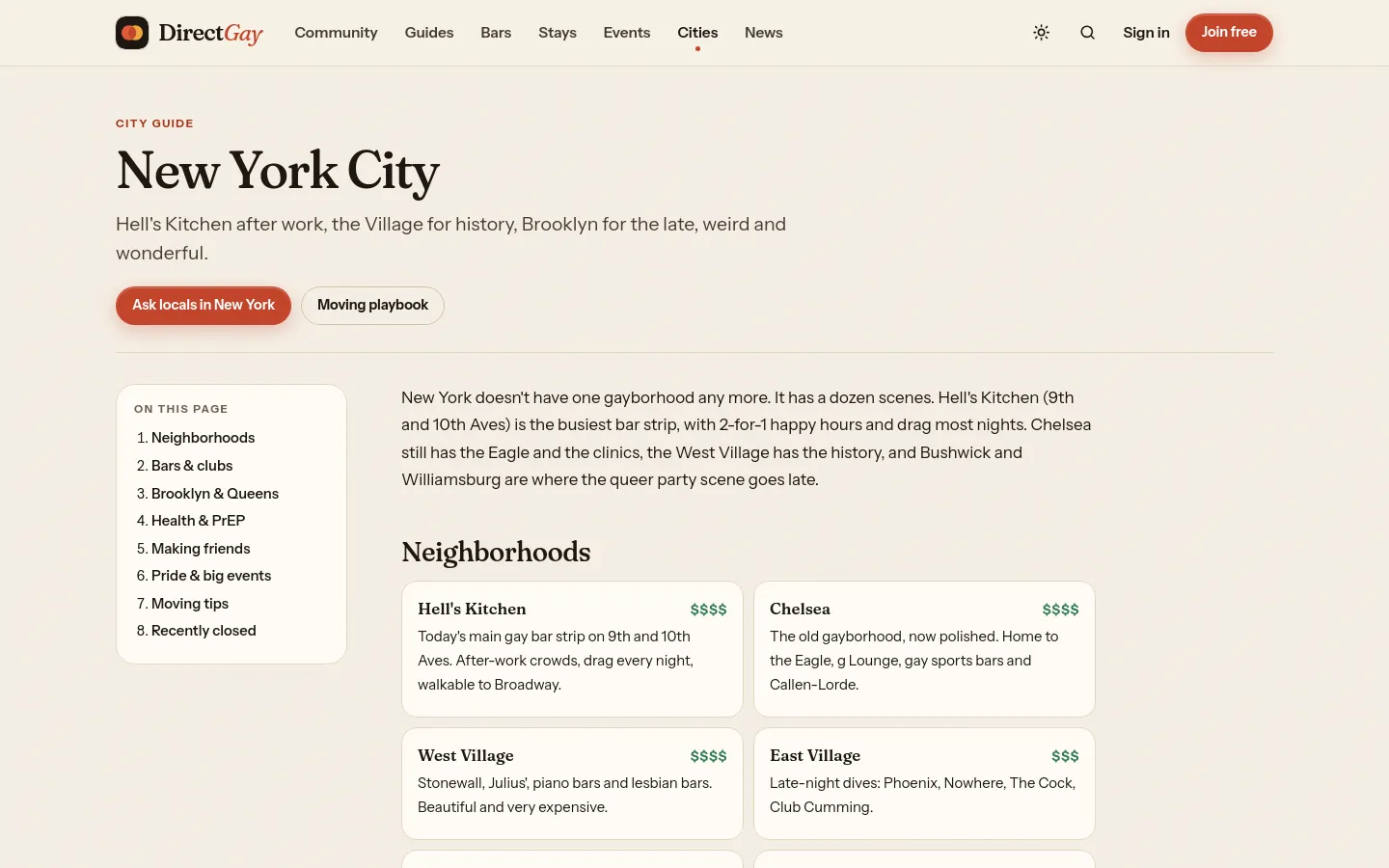Click the New York City page heading
1389x868 pixels.
278,172
